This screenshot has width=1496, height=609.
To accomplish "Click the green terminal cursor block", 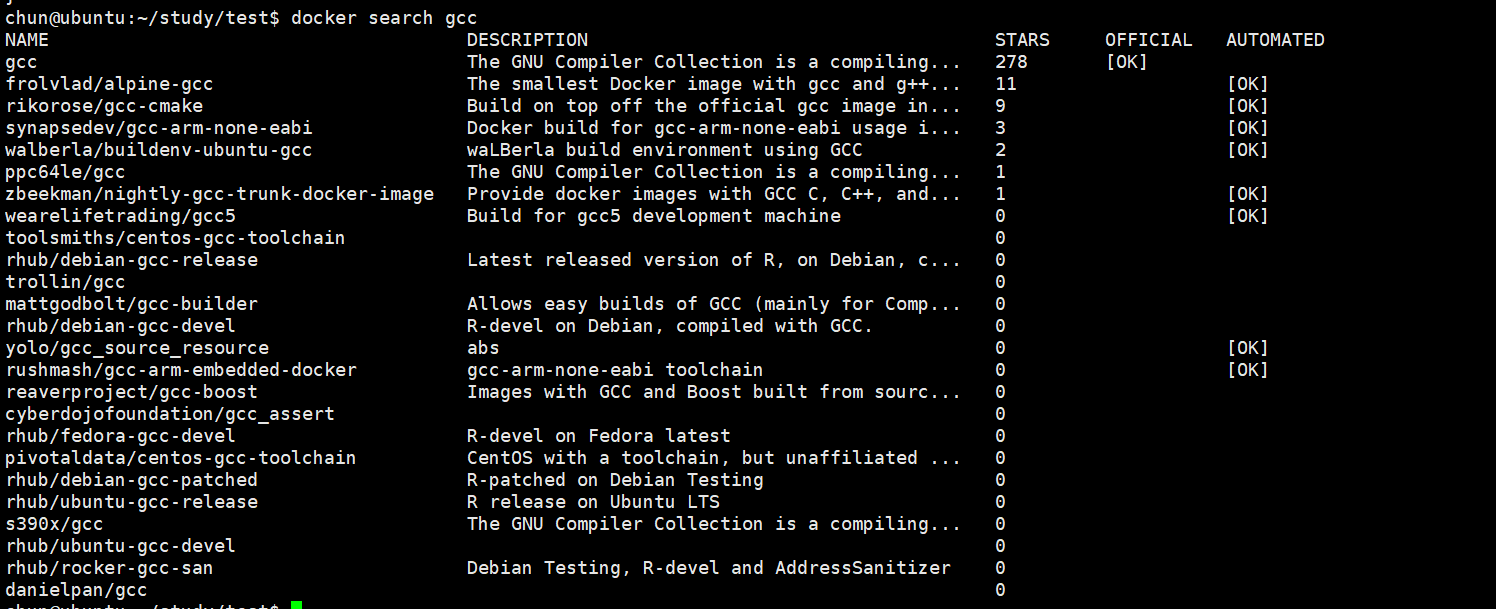I will tap(296, 605).
